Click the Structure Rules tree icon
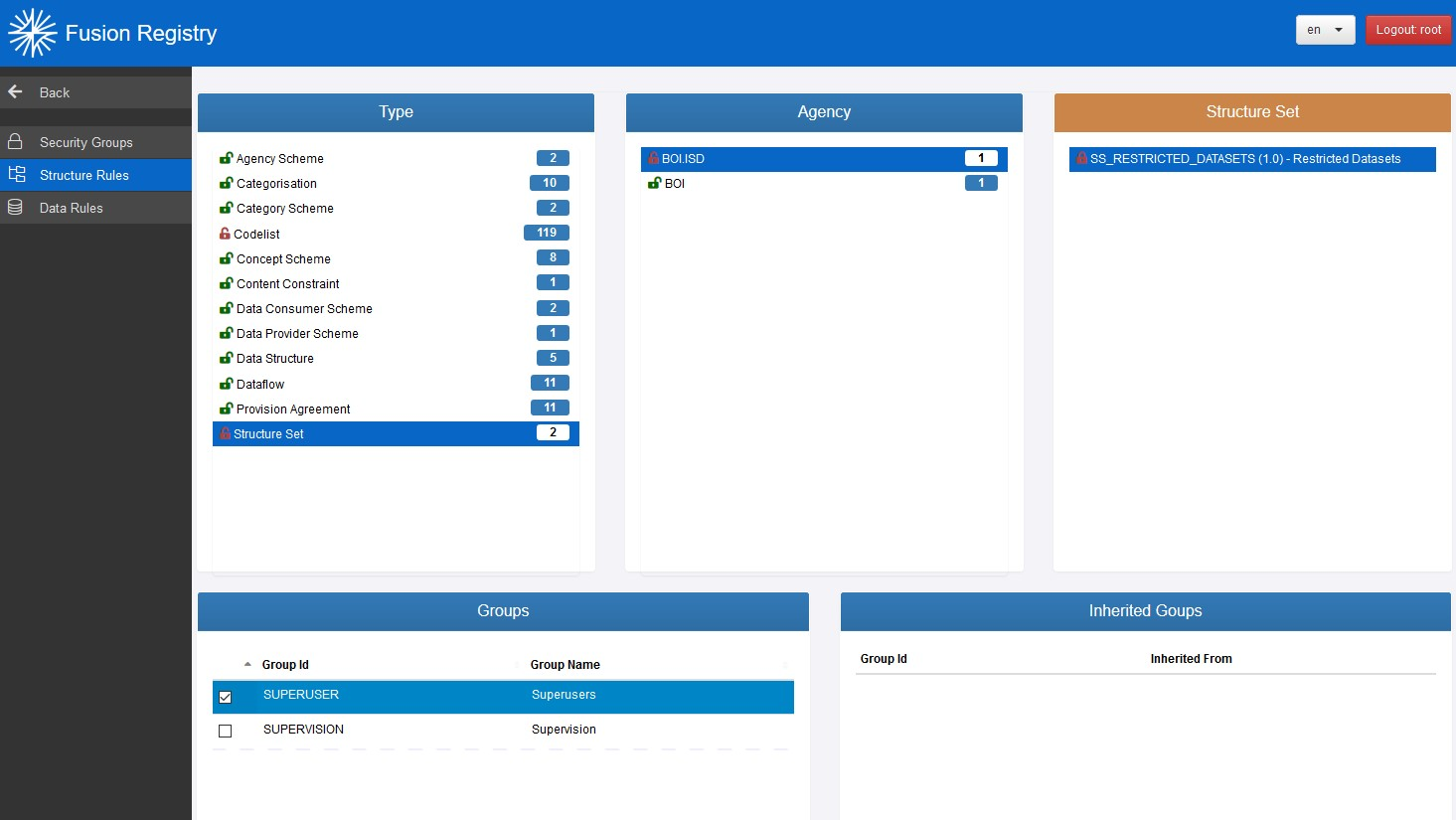 16,174
